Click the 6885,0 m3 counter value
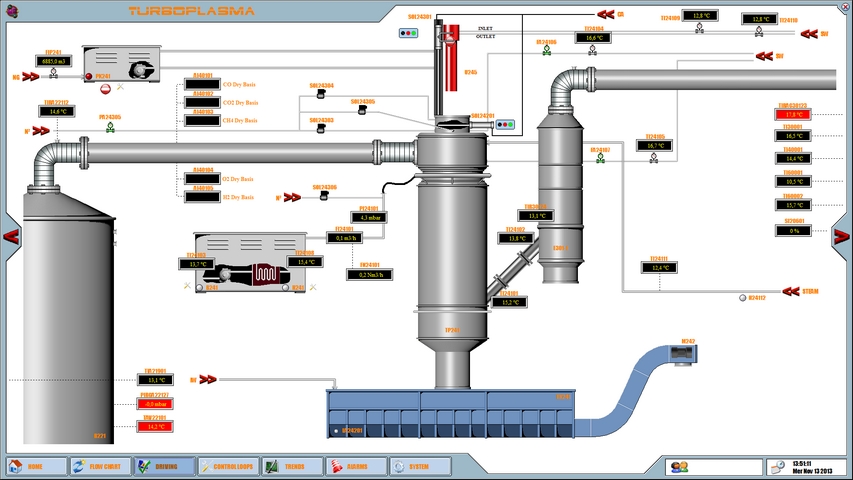Viewport: 853px width, 480px height. pos(54,61)
